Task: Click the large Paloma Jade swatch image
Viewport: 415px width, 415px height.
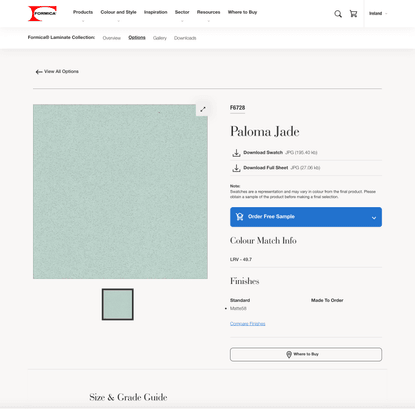Action: (x=120, y=192)
